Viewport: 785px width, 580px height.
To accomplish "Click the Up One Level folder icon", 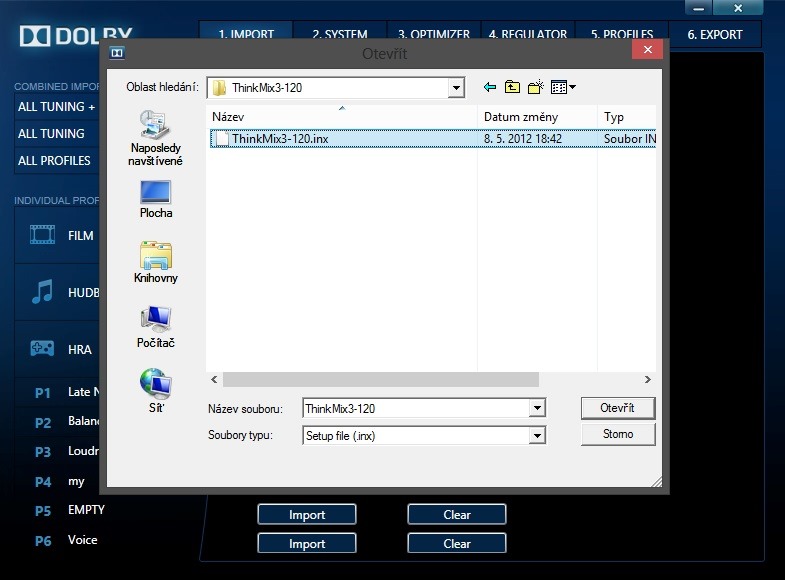I will pyautogui.click(x=512, y=88).
